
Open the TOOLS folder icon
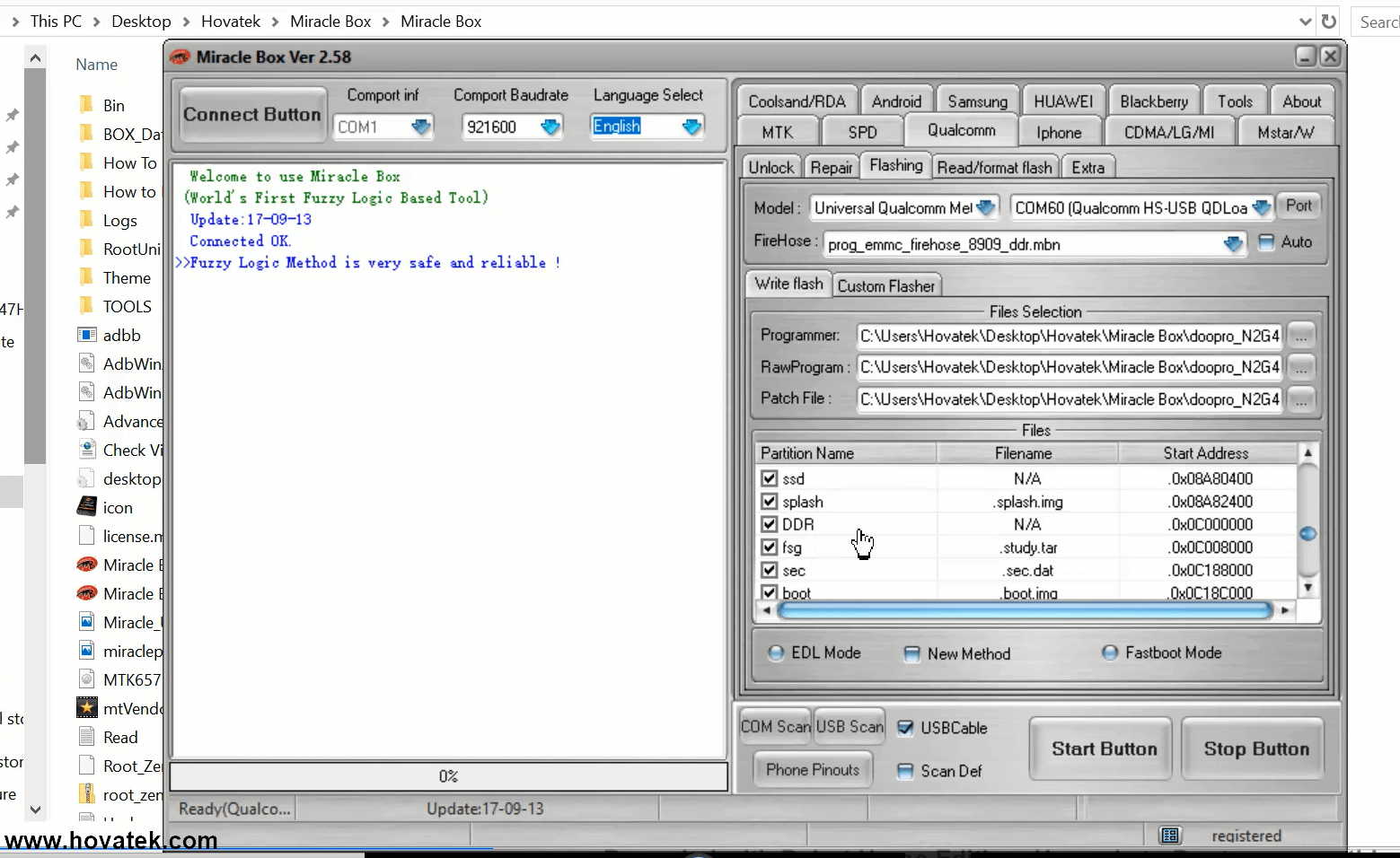pyautogui.click(x=87, y=307)
